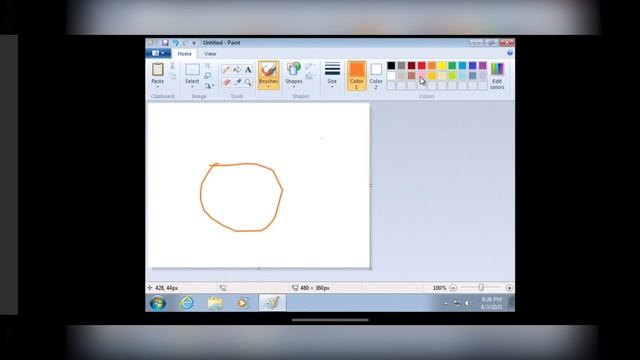
Task: Show hidden tray icons arrow
Action: coord(446,303)
